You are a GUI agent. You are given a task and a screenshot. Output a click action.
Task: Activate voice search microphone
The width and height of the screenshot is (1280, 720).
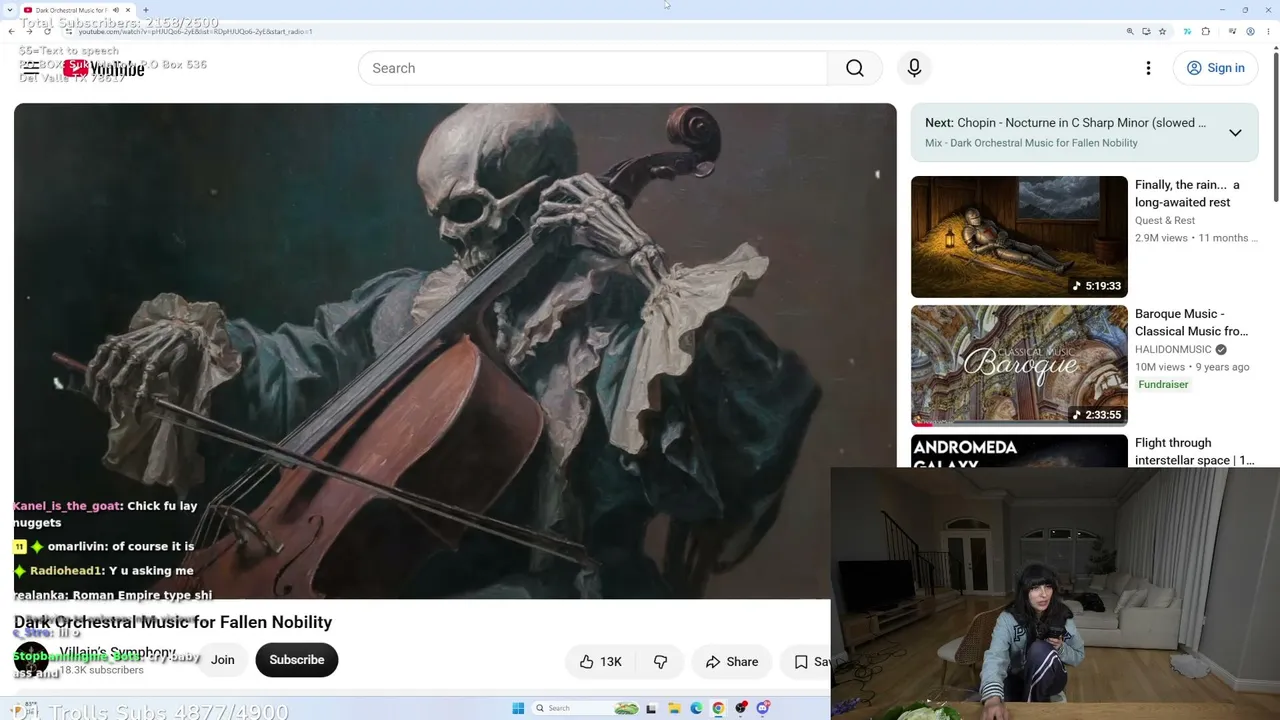coord(914,68)
